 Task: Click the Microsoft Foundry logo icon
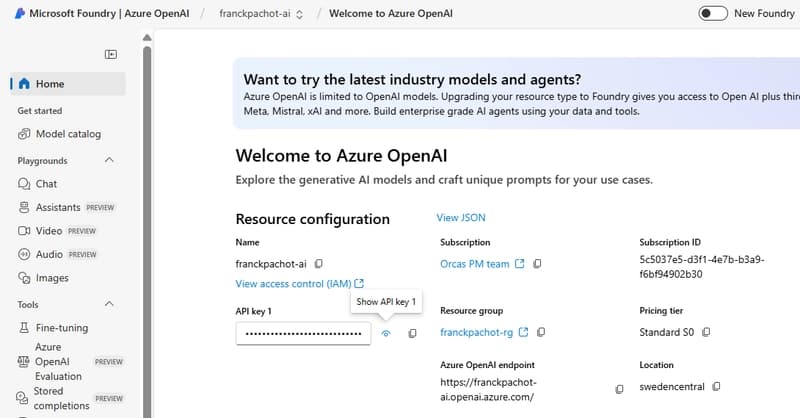point(20,13)
